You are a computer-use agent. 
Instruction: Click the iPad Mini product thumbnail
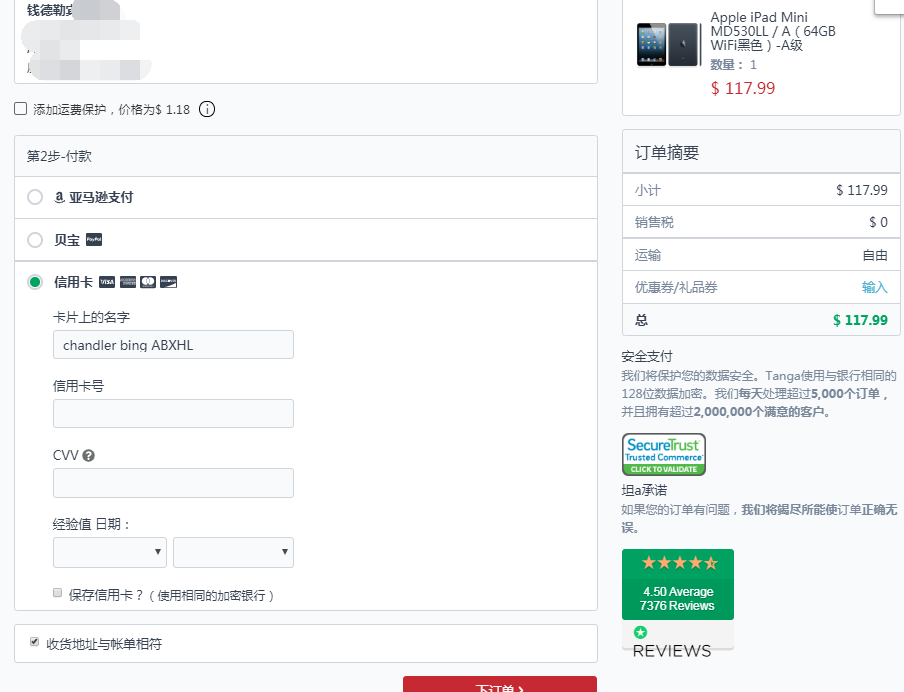[x=668, y=44]
